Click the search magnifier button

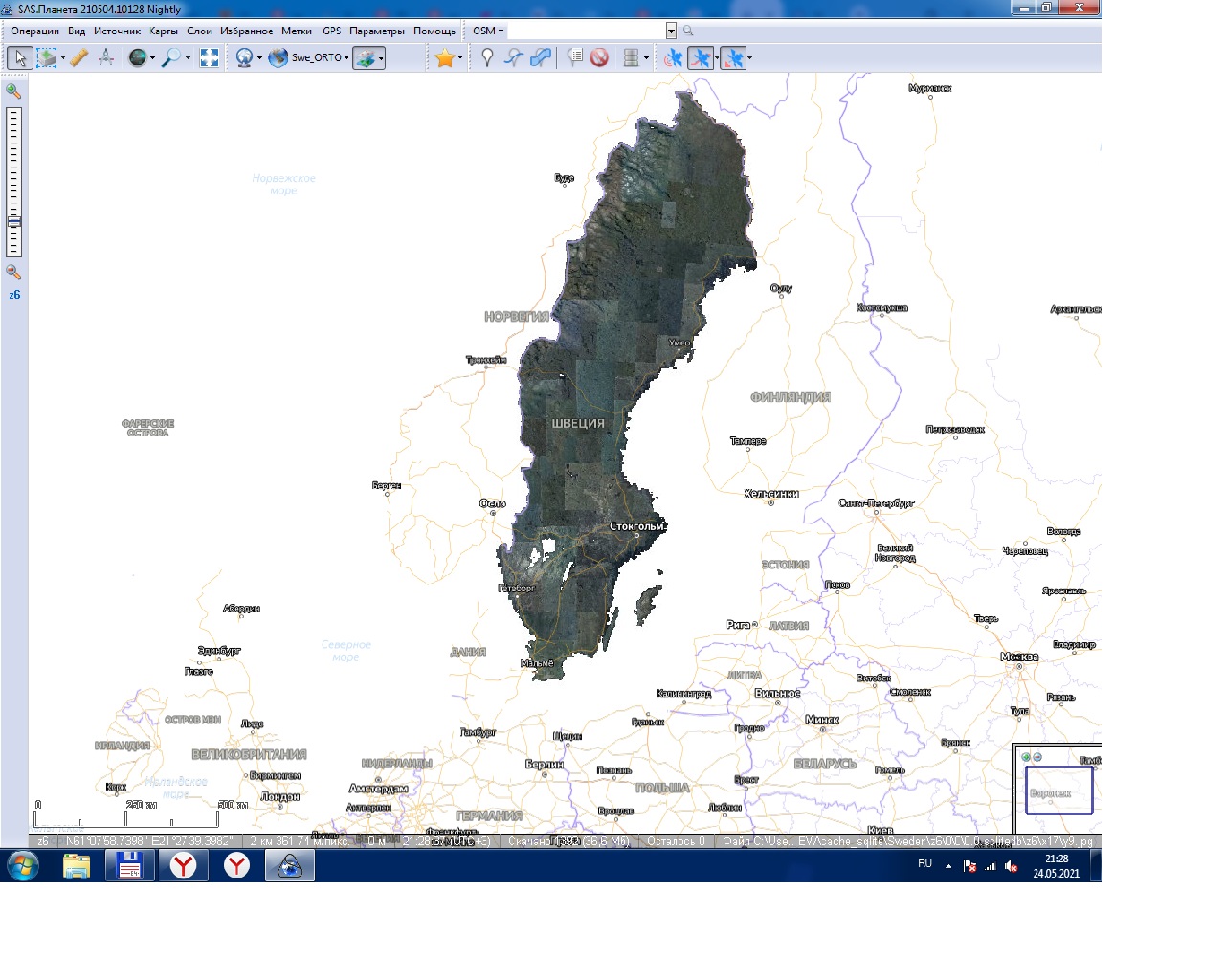(x=688, y=31)
